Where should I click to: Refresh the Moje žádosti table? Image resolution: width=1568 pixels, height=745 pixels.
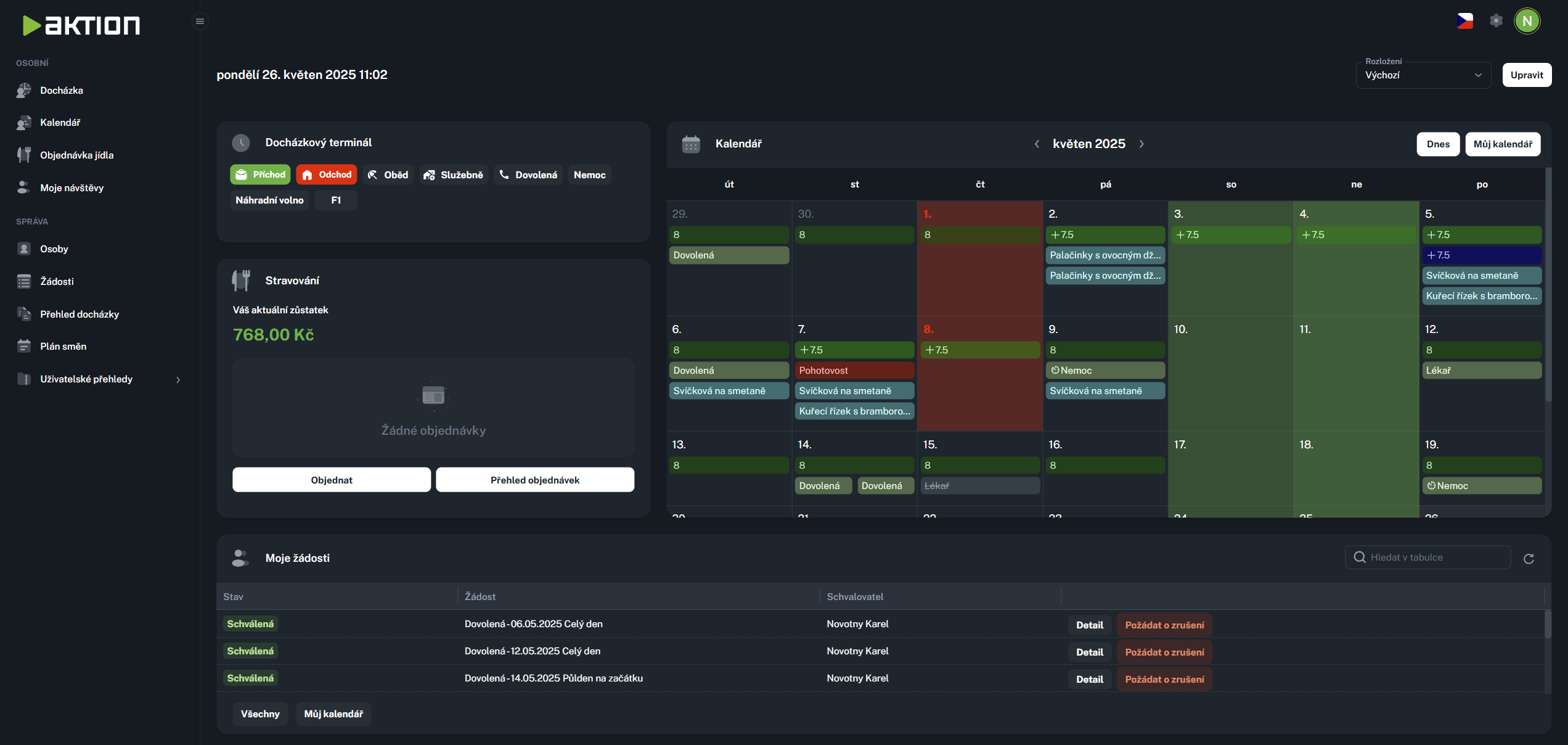click(1529, 559)
